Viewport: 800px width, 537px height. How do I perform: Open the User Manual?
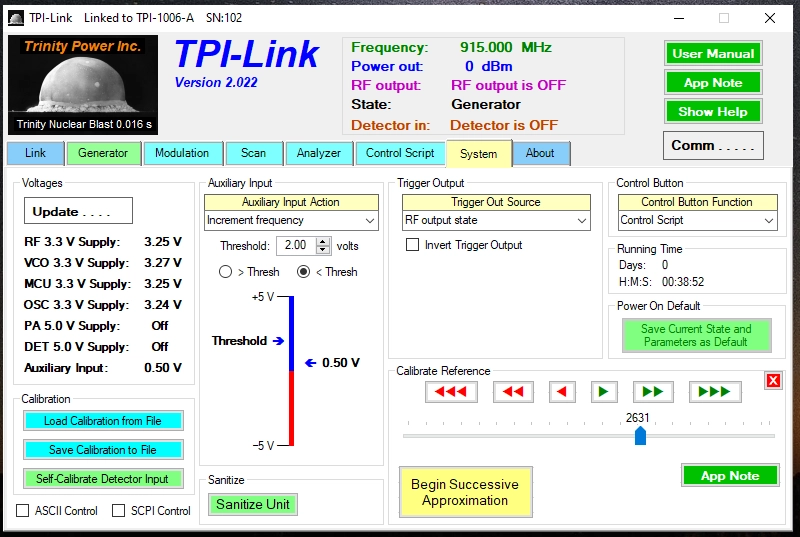tap(713, 54)
